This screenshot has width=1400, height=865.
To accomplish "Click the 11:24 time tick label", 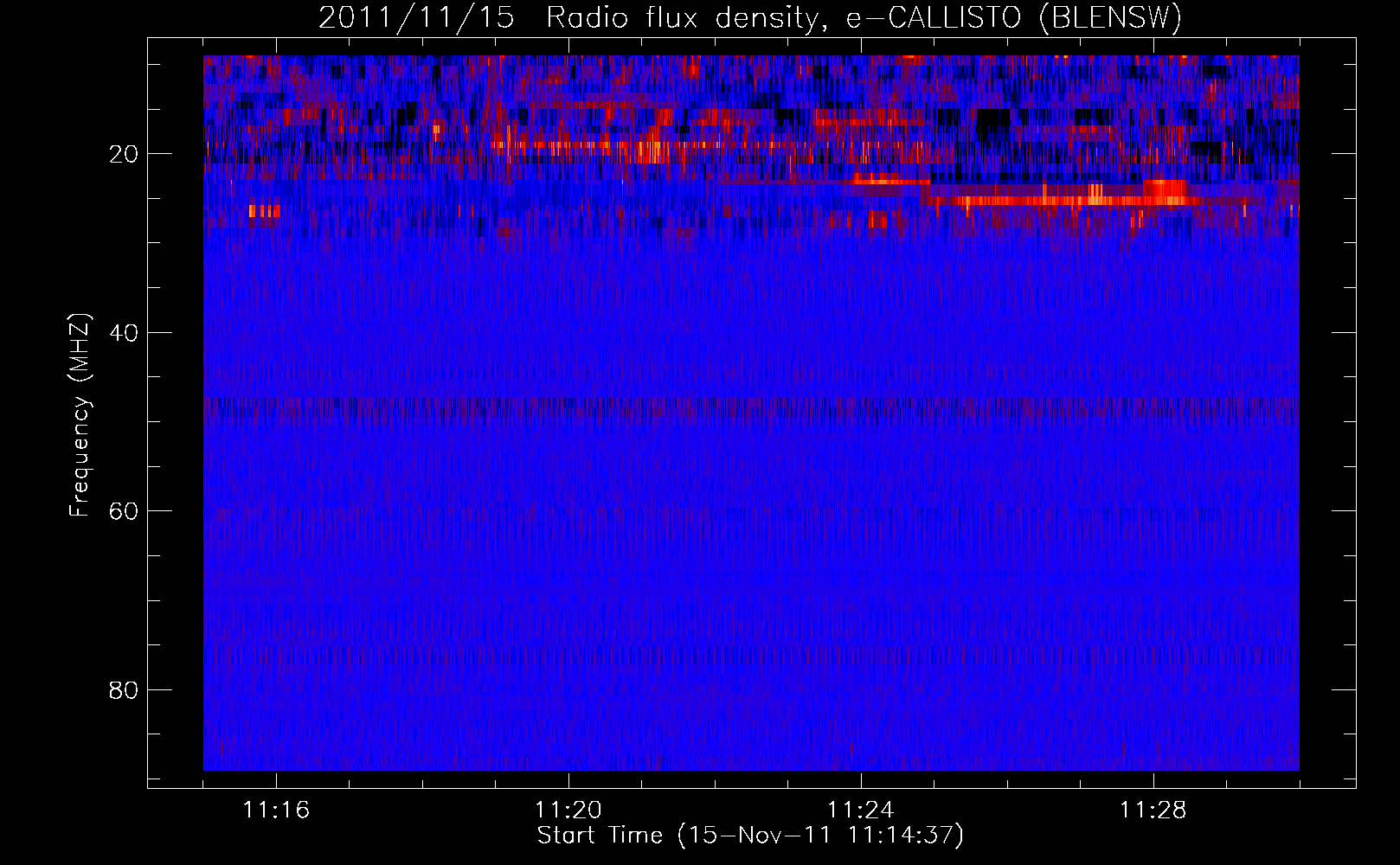I will click(x=861, y=811).
